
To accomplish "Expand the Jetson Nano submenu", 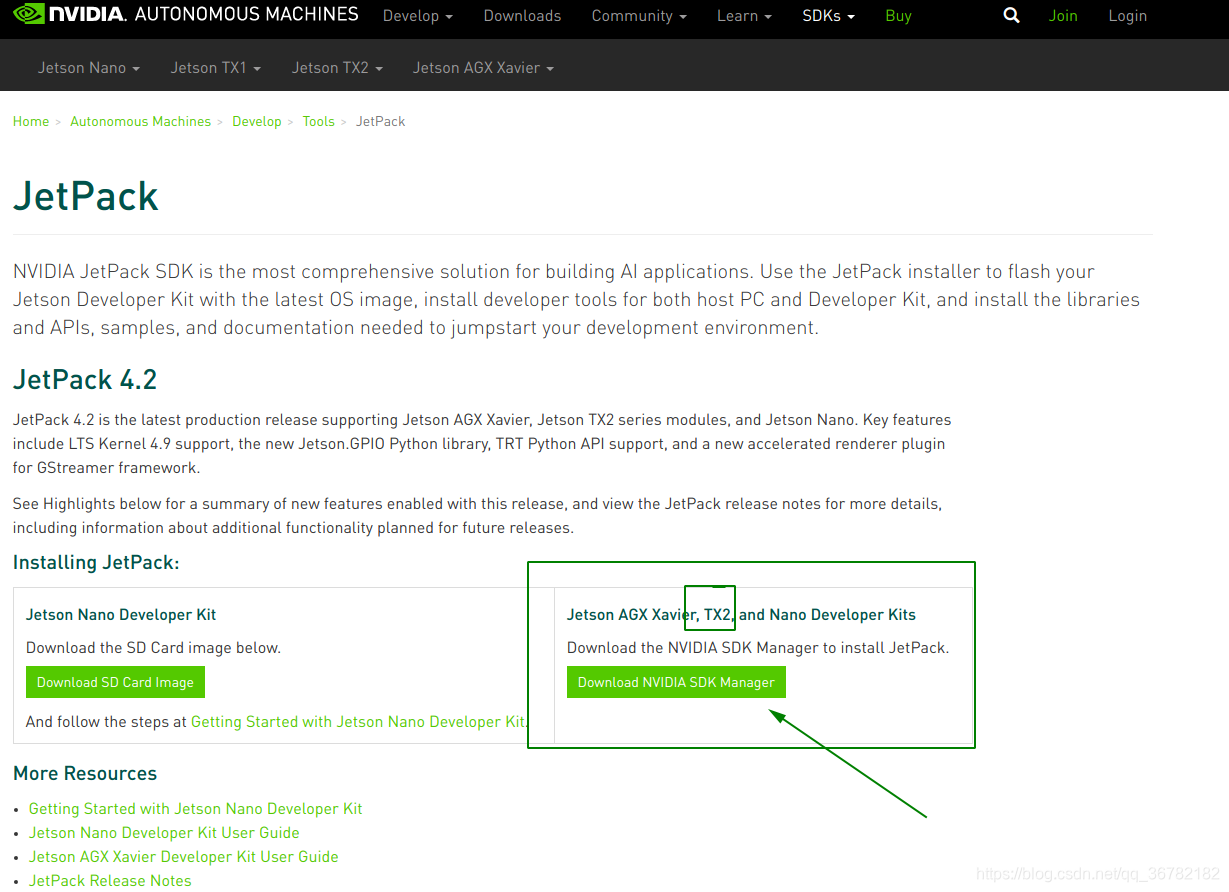I will coord(89,68).
